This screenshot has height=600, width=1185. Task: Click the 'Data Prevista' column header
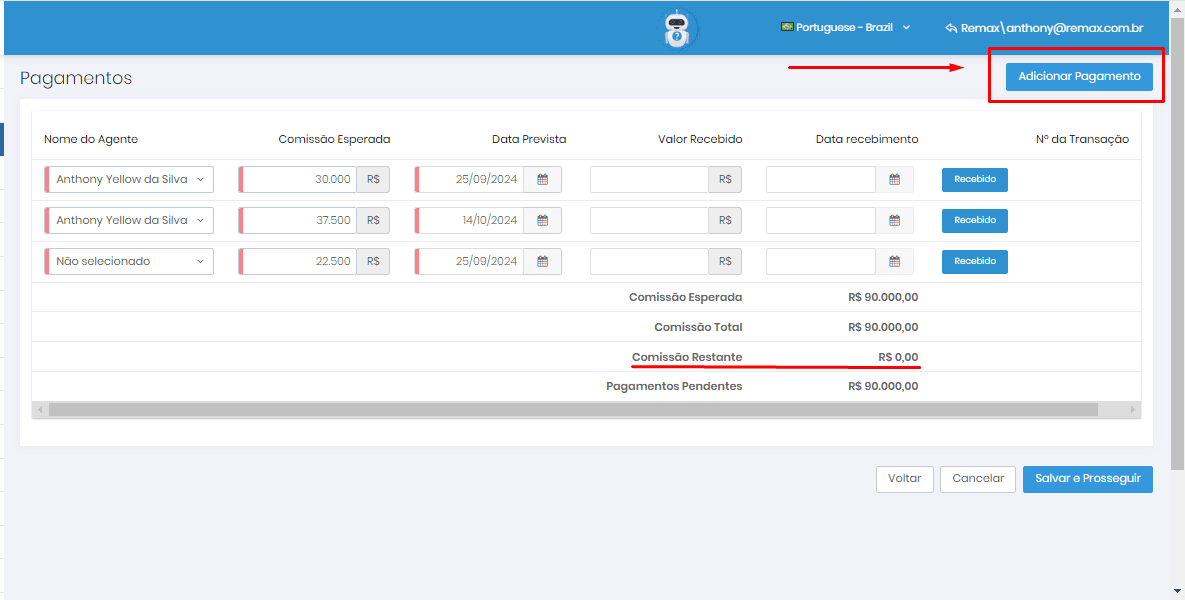coord(529,139)
